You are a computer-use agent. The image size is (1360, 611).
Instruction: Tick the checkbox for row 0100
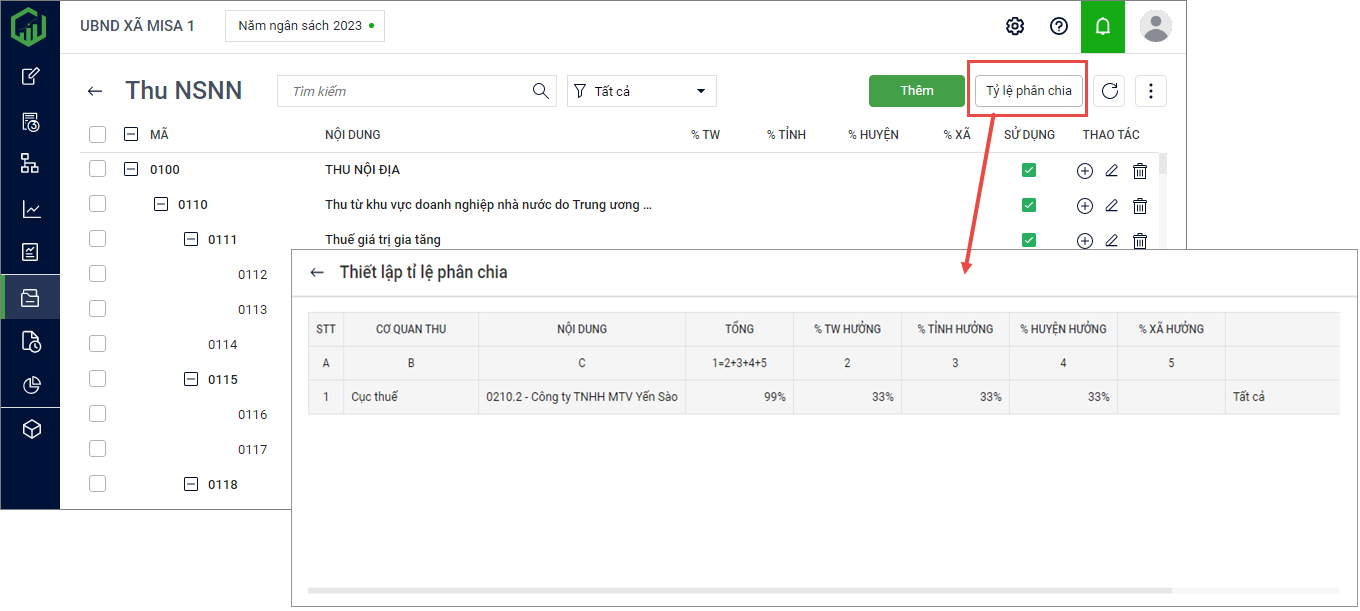[97, 169]
